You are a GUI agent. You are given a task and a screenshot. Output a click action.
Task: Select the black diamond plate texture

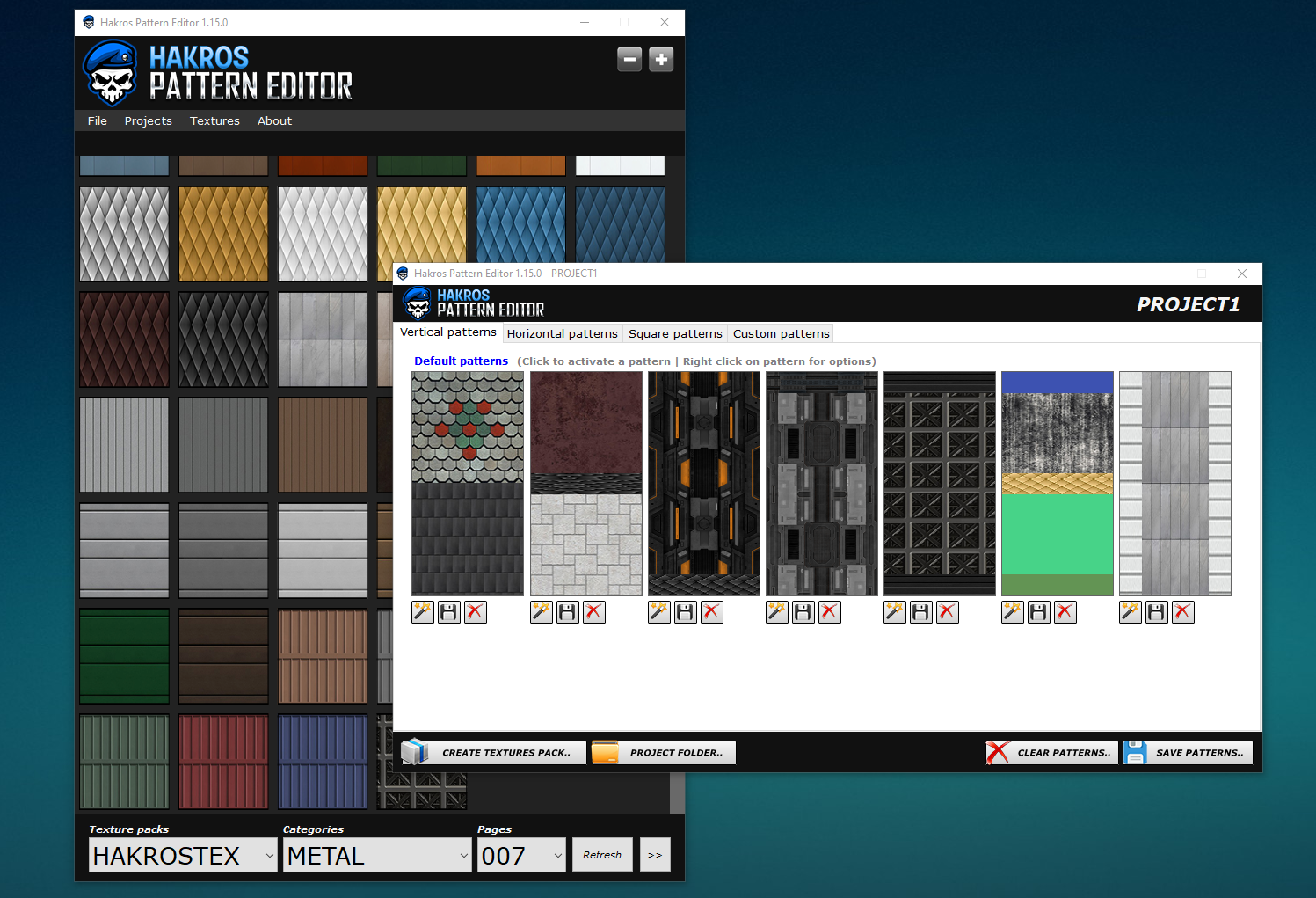coord(223,339)
